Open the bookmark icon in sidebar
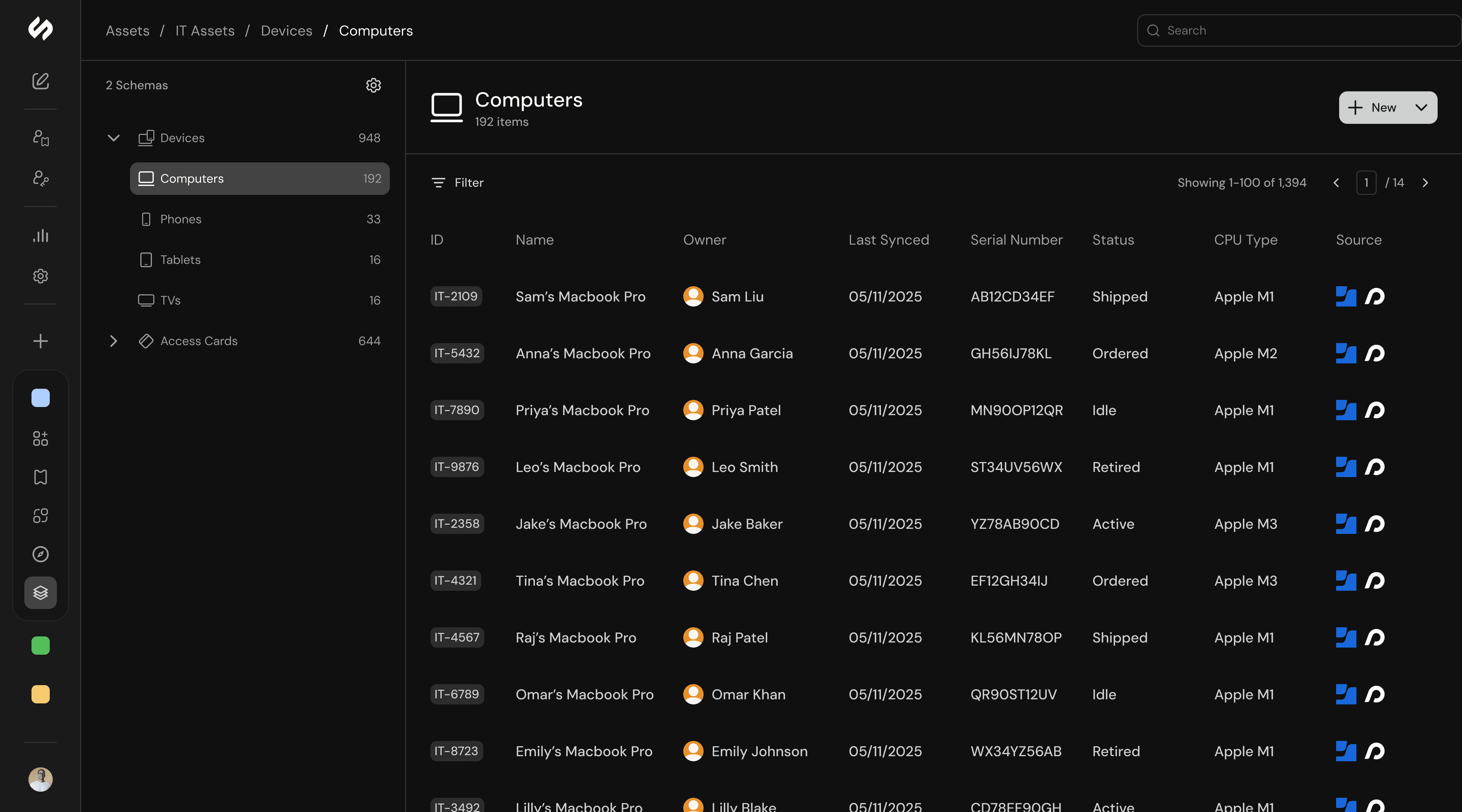This screenshot has width=1462, height=812. 40,477
